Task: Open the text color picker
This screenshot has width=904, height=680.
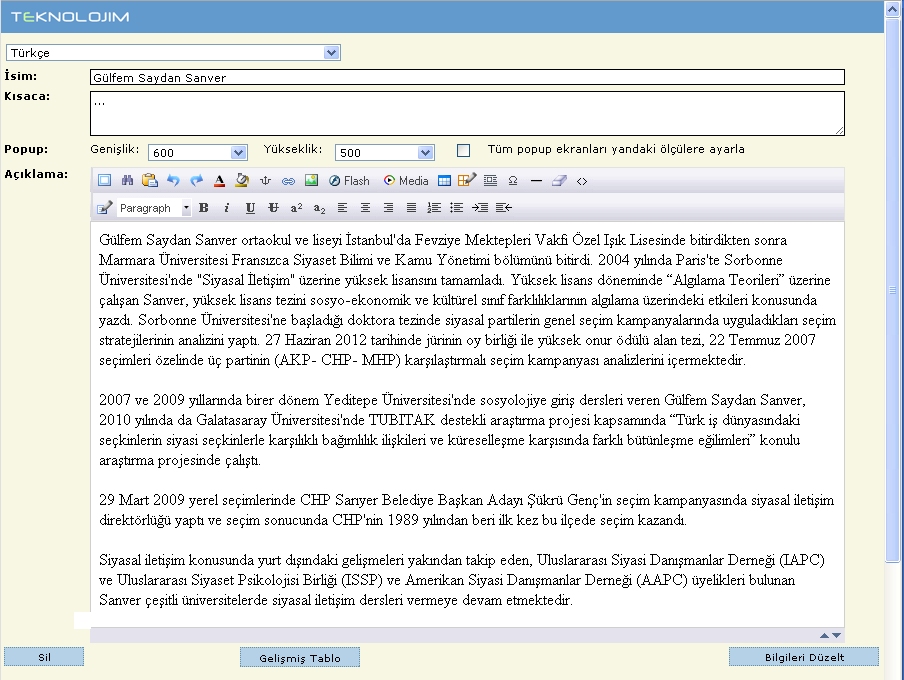Action: pyautogui.click(x=219, y=181)
